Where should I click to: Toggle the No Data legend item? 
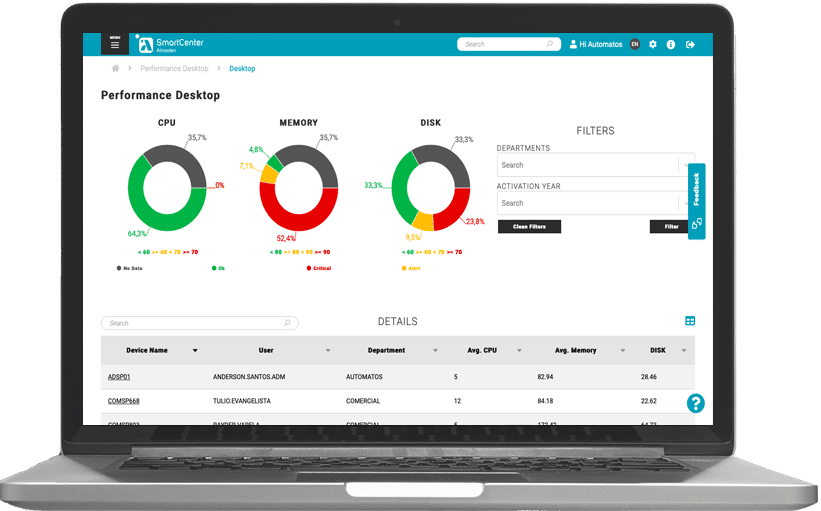point(131,268)
